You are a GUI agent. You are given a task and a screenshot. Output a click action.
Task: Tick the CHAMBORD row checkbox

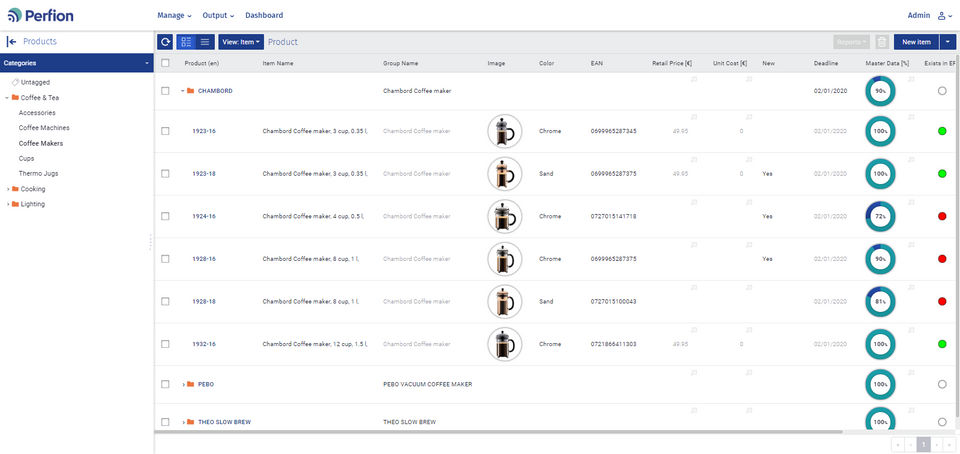click(165, 91)
